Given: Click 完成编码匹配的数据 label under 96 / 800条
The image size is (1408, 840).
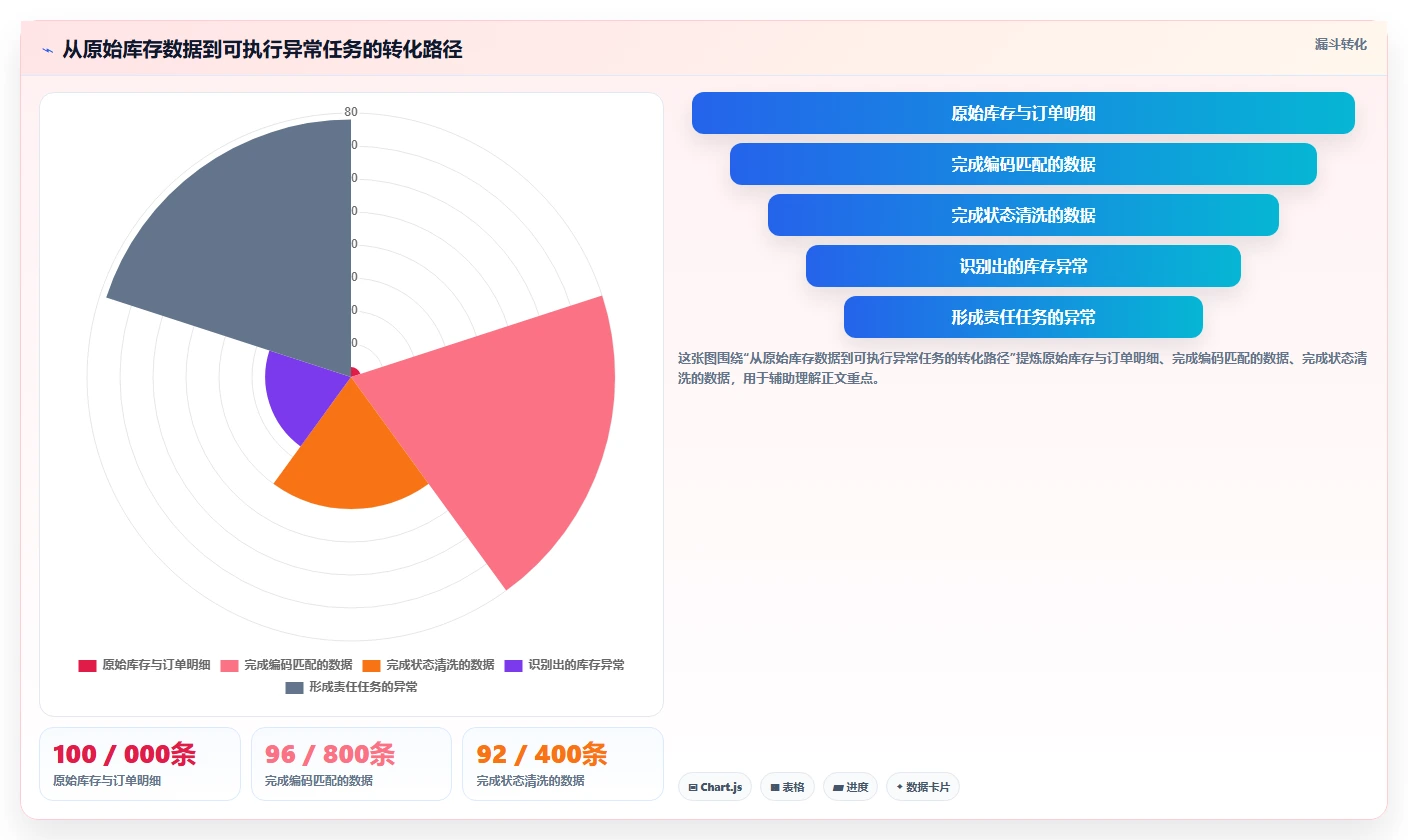Looking at the screenshot, I should click(319, 781).
